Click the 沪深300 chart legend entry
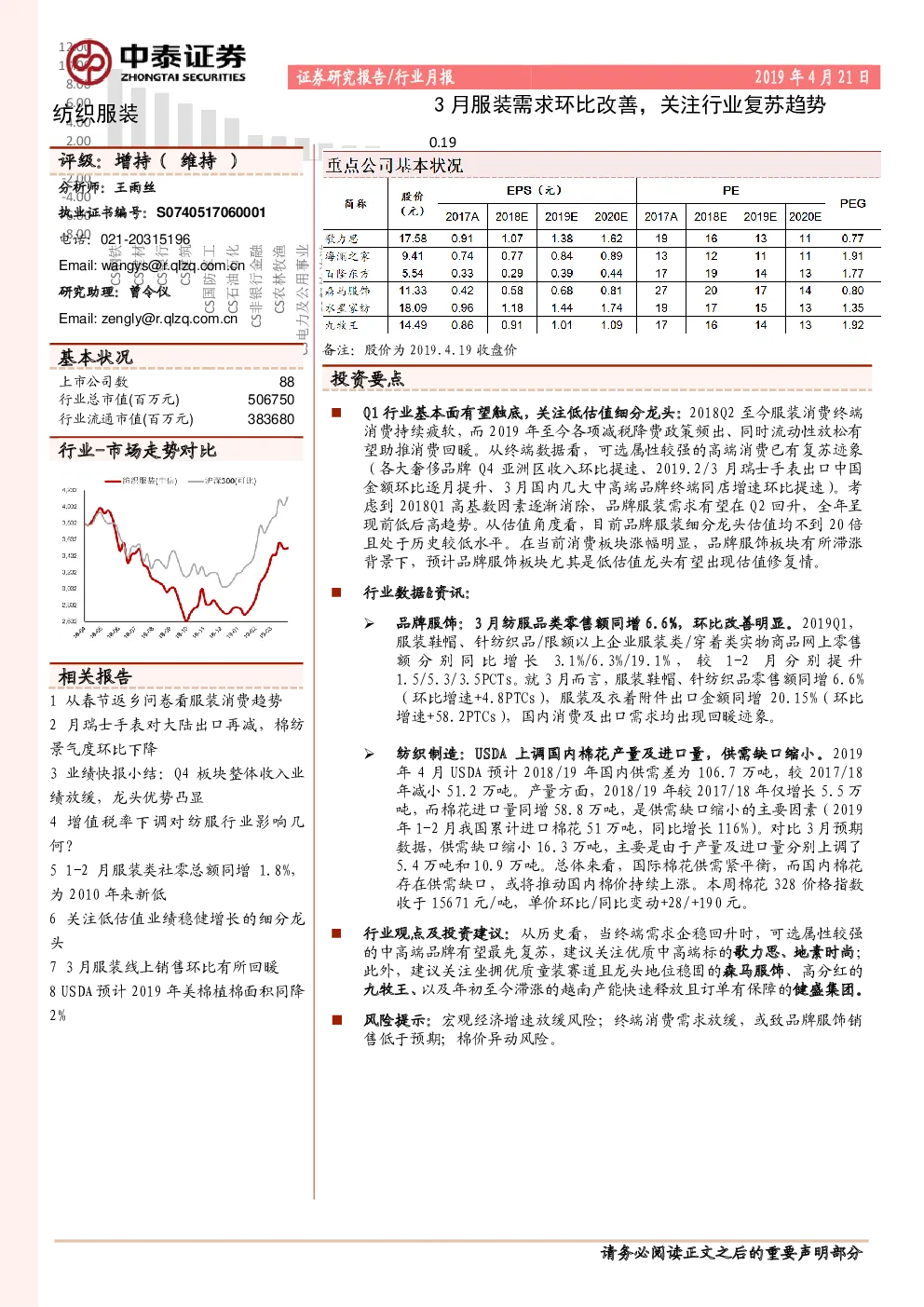This screenshot has height=1307, width=924. [222, 481]
